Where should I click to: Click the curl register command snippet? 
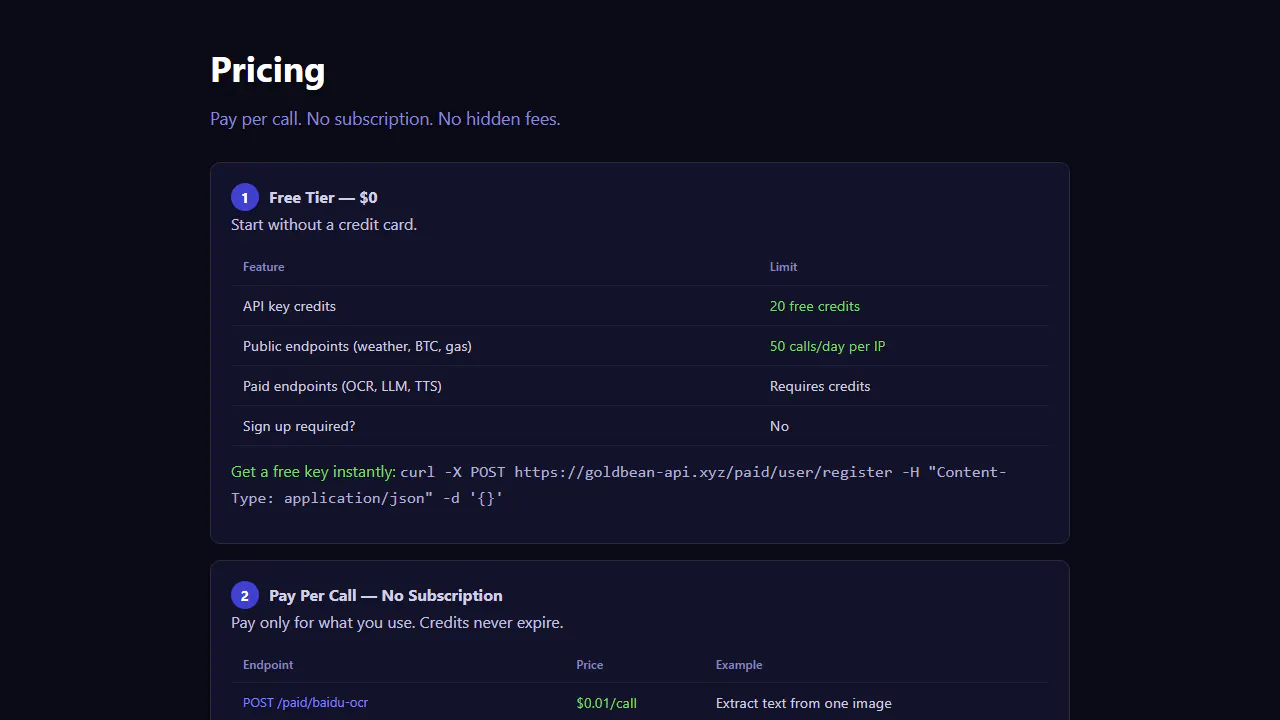(x=619, y=485)
